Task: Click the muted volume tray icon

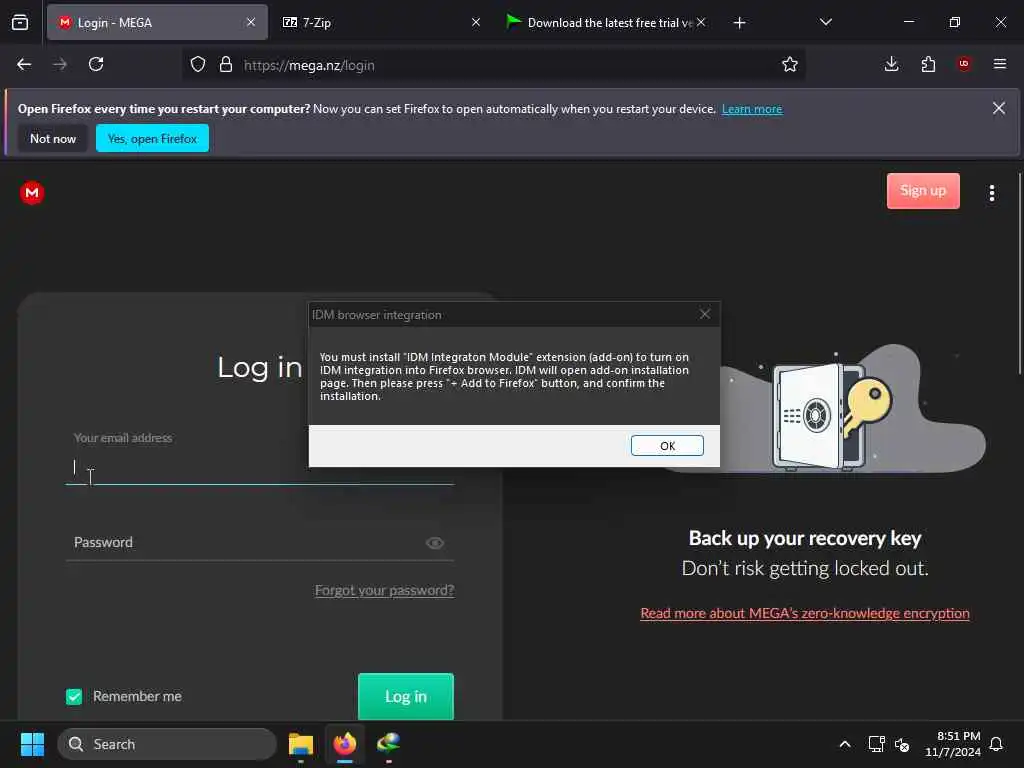Action: tap(902, 744)
